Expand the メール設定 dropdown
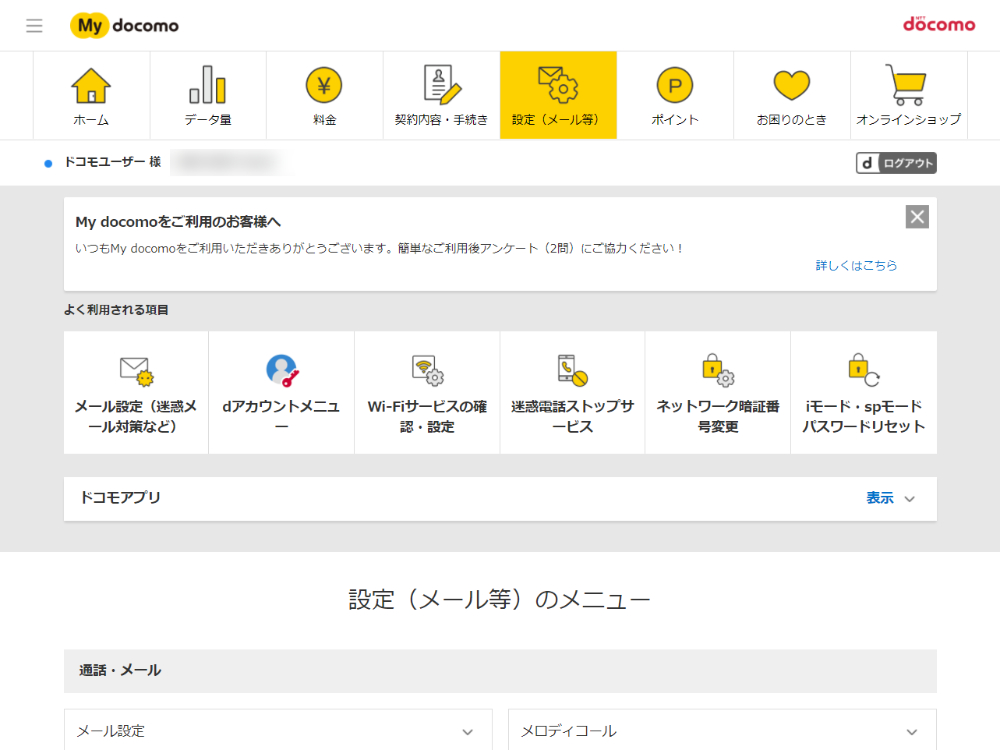This screenshot has height=750, width=1000. point(278,731)
